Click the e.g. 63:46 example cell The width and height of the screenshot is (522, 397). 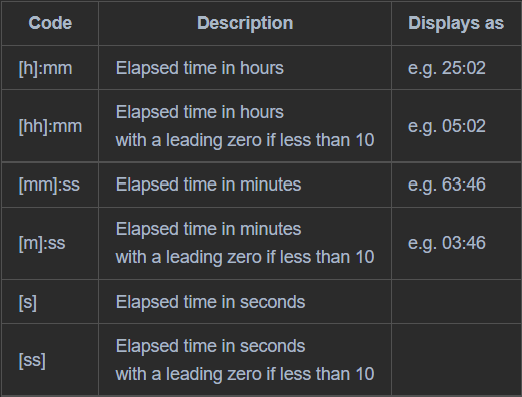pyautogui.click(x=456, y=185)
